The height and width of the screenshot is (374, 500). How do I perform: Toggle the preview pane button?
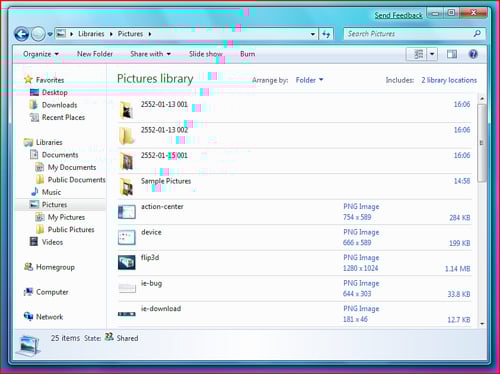[x=452, y=54]
